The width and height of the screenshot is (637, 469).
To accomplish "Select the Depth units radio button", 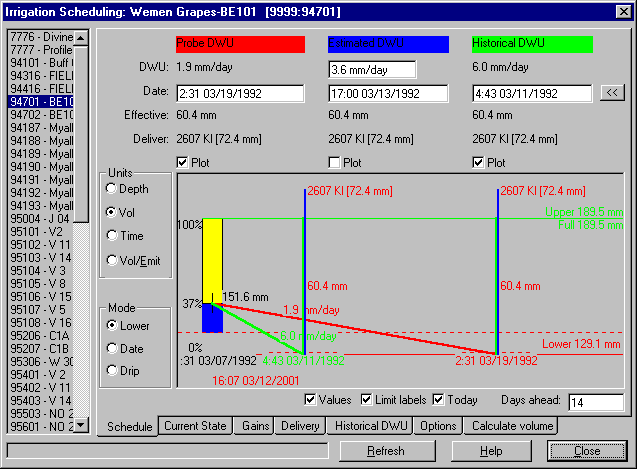I will pyautogui.click(x=111, y=189).
